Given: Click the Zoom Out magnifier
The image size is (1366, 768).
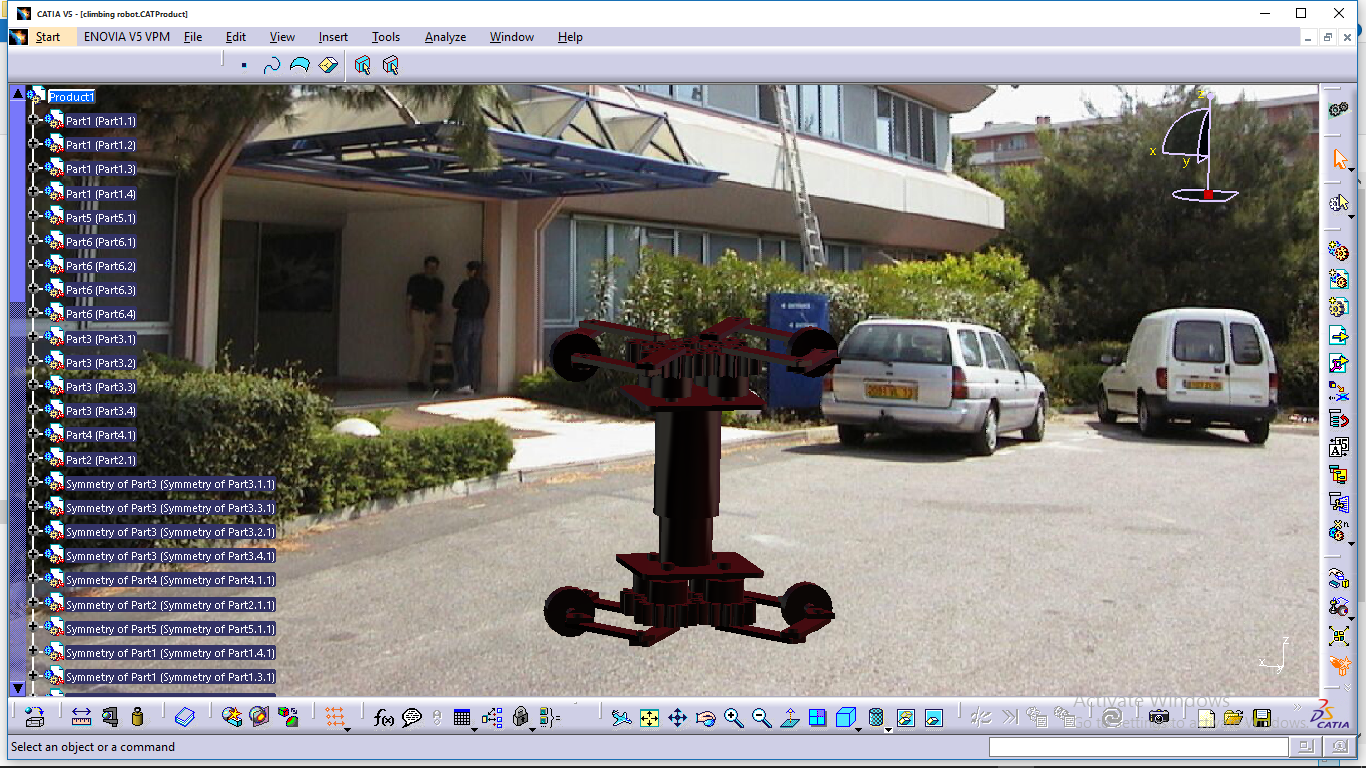Looking at the screenshot, I should [x=761, y=717].
